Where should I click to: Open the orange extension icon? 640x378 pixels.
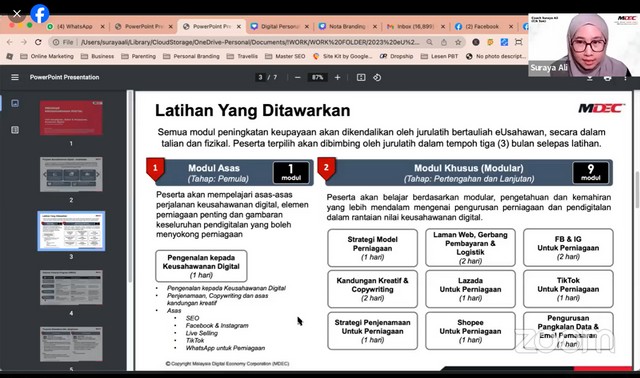490,42
